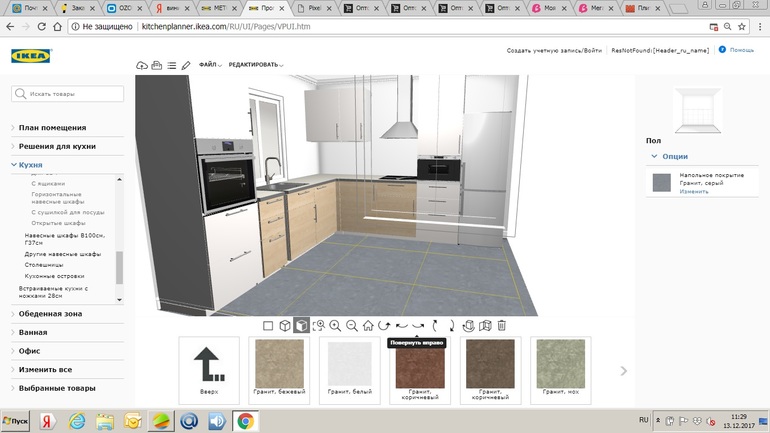Viewport: 770px width, 433px height.
Task: Rotate view right with the arrow icon
Action: coord(418,326)
